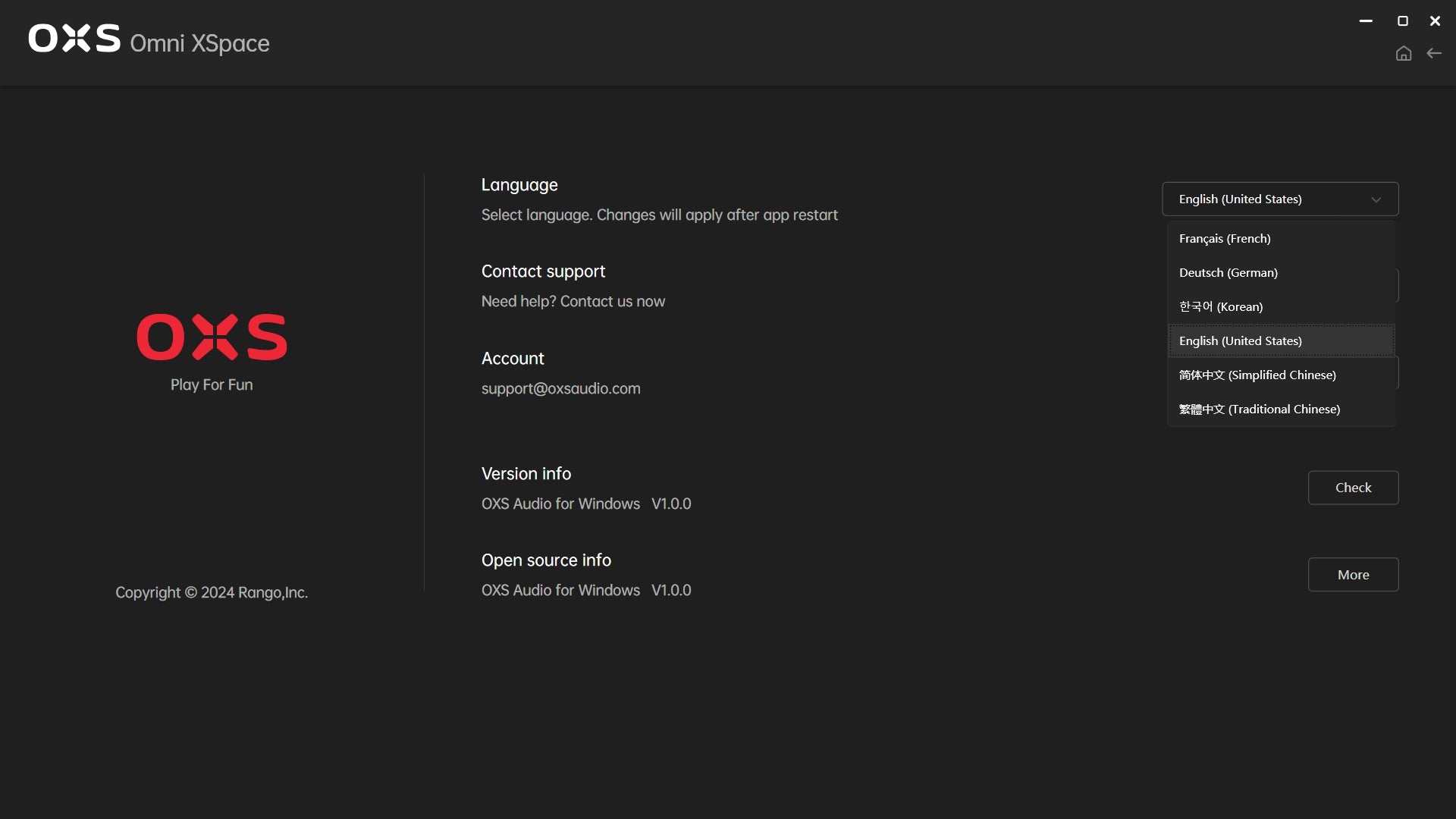Click the home icon
Viewport: 1456px width, 819px height.
point(1404,53)
